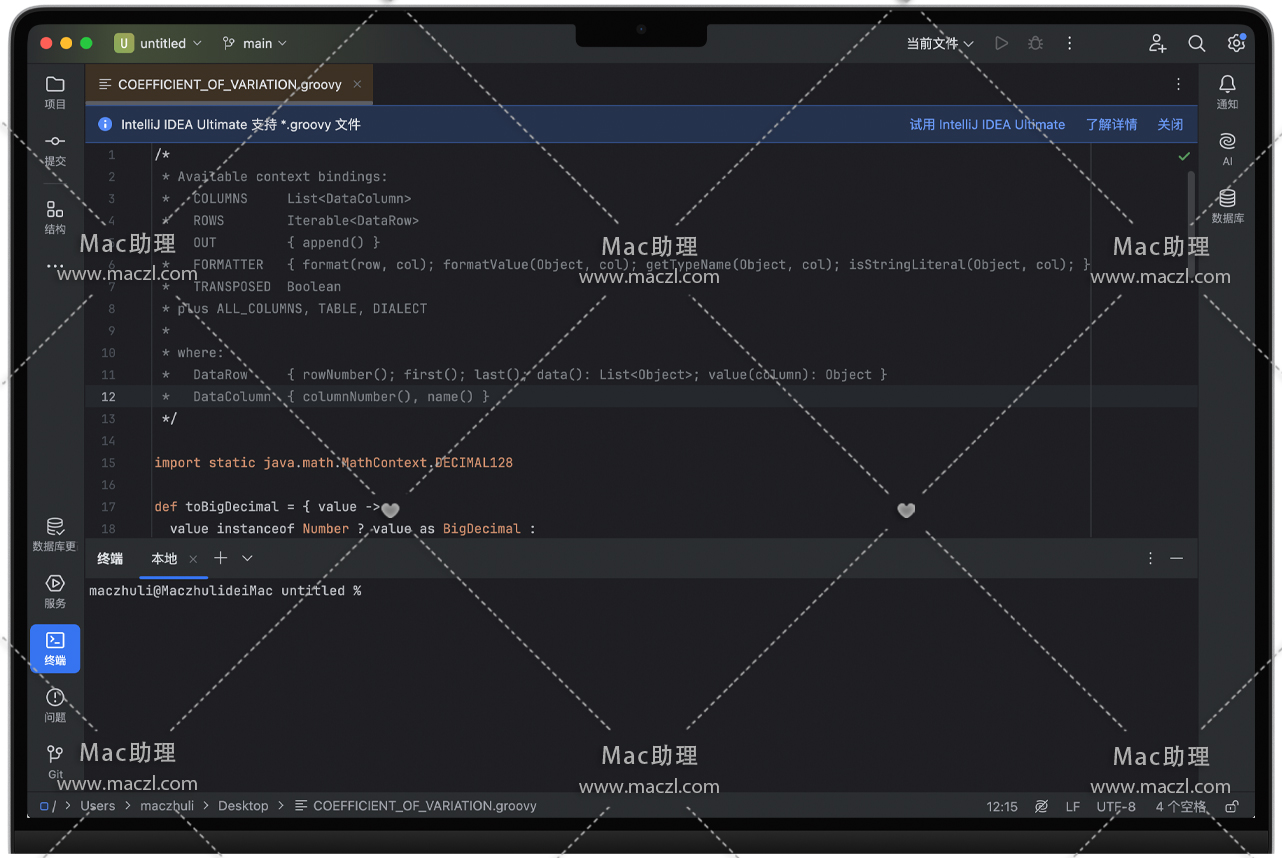
Task: Select the COEFFICIENT_OF_VARIATION.groovy editor tab
Action: point(229,85)
